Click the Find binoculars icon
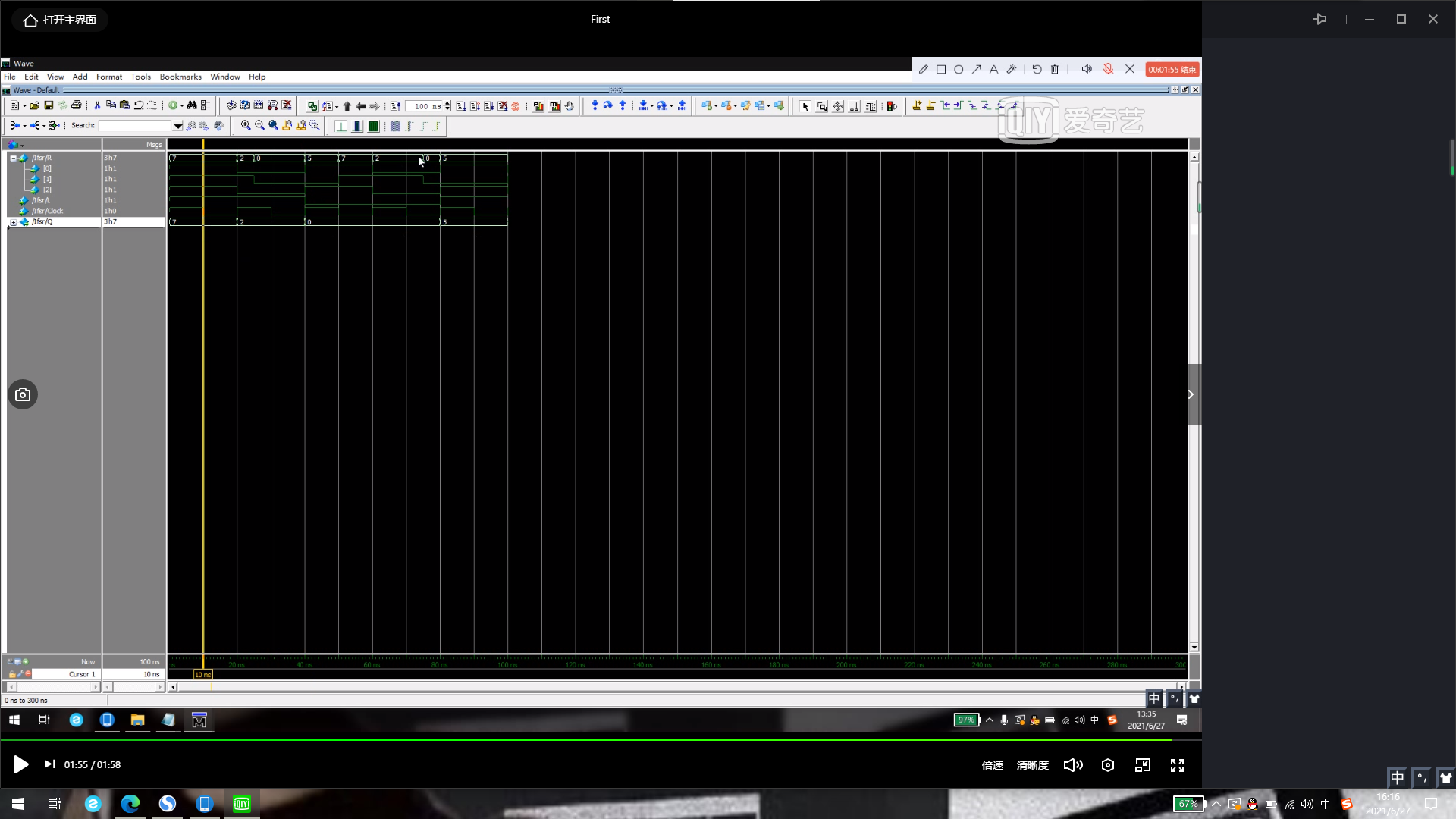The height and width of the screenshot is (819, 1456). (192, 105)
